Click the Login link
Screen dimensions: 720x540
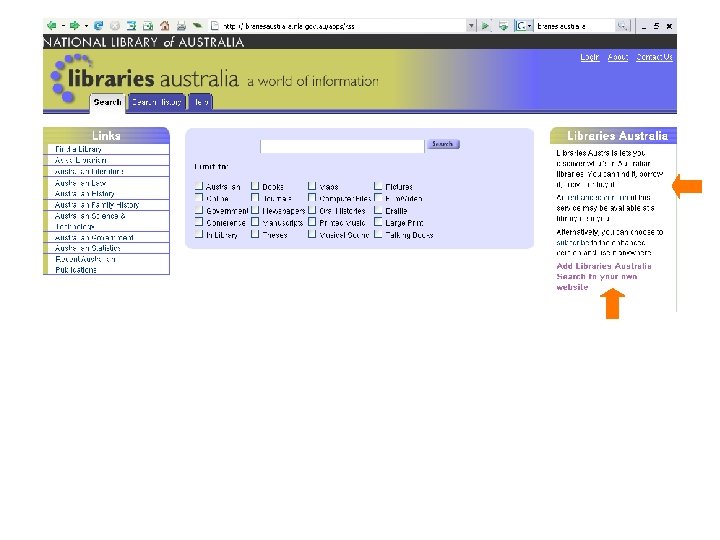(590, 57)
